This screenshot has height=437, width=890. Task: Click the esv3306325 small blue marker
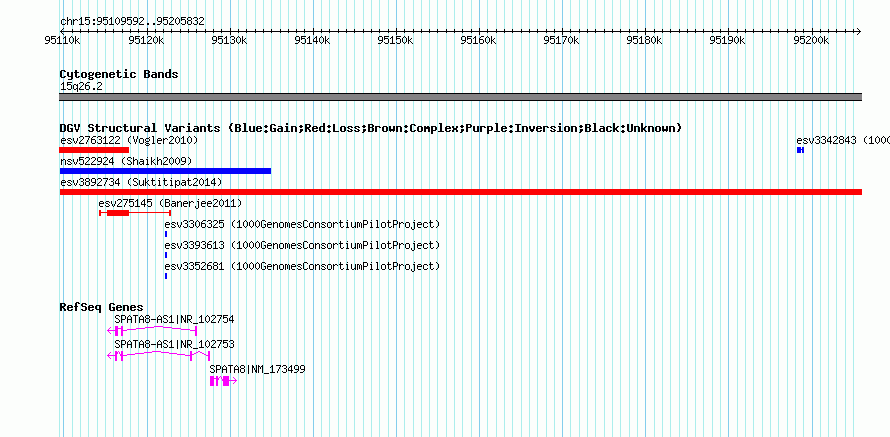[166, 234]
